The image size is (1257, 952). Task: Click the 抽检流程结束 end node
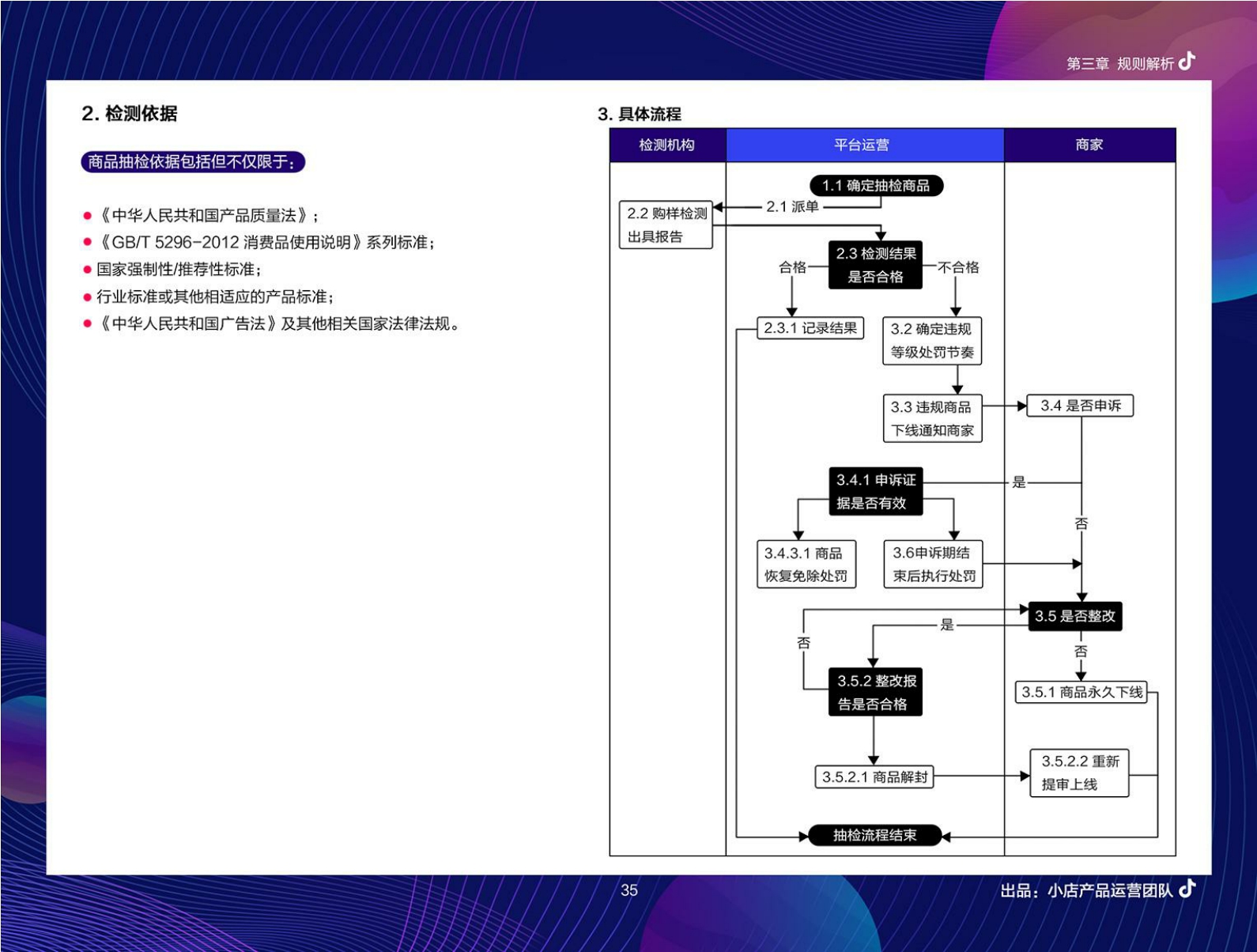pyautogui.click(x=874, y=835)
